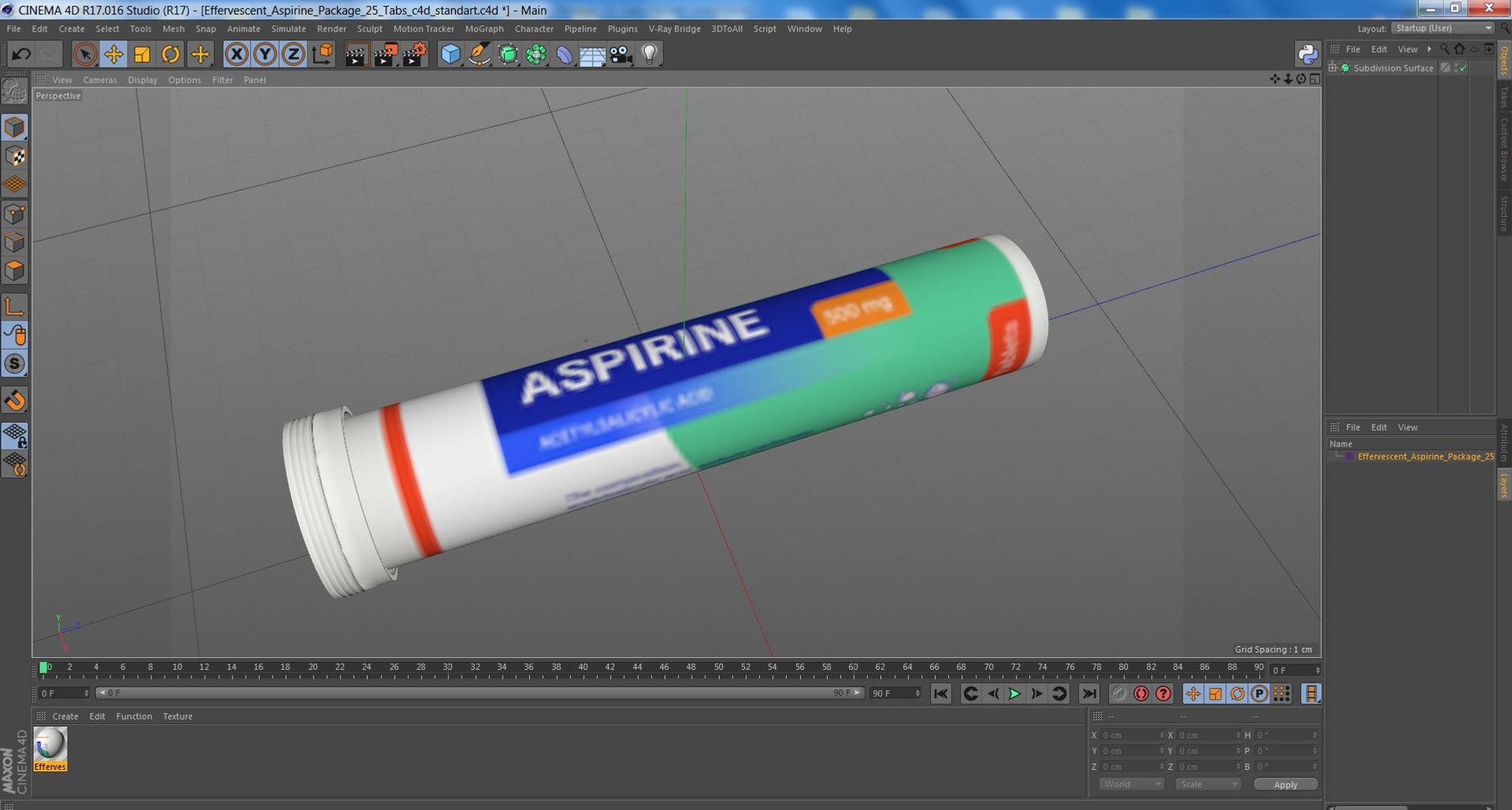Switch to Polygons mode
Image resolution: width=1512 pixels, height=810 pixels.
[x=14, y=271]
